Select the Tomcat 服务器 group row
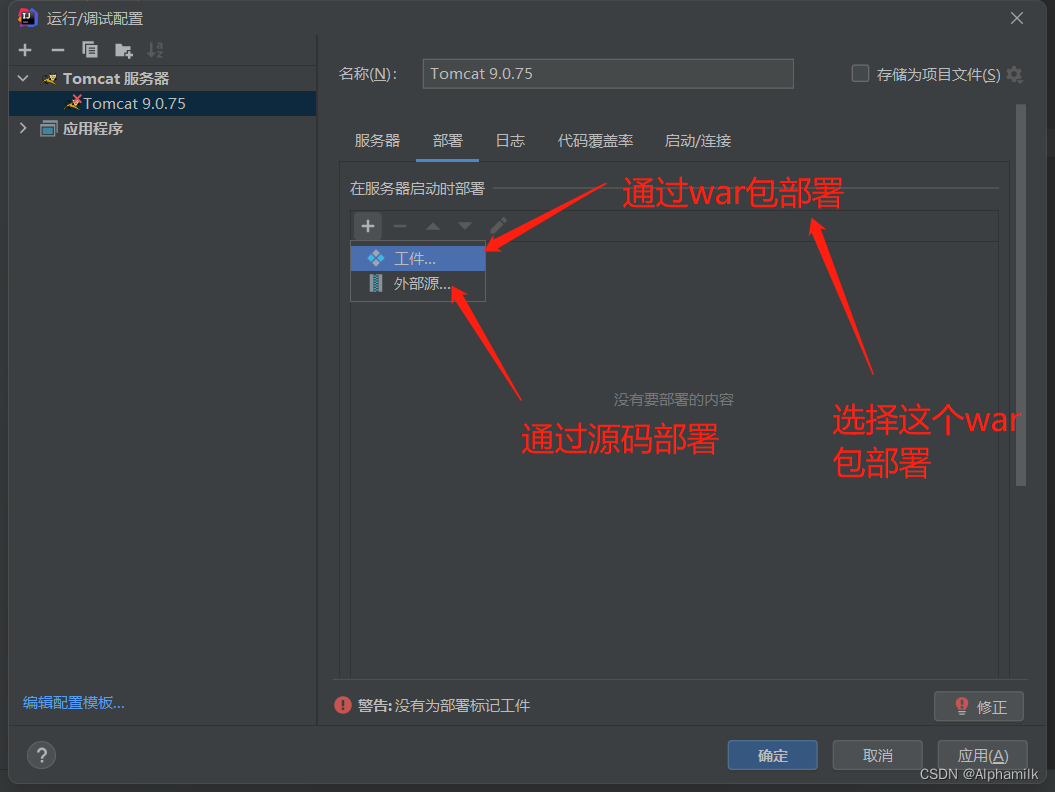1055x792 pixels. (162, 79)
